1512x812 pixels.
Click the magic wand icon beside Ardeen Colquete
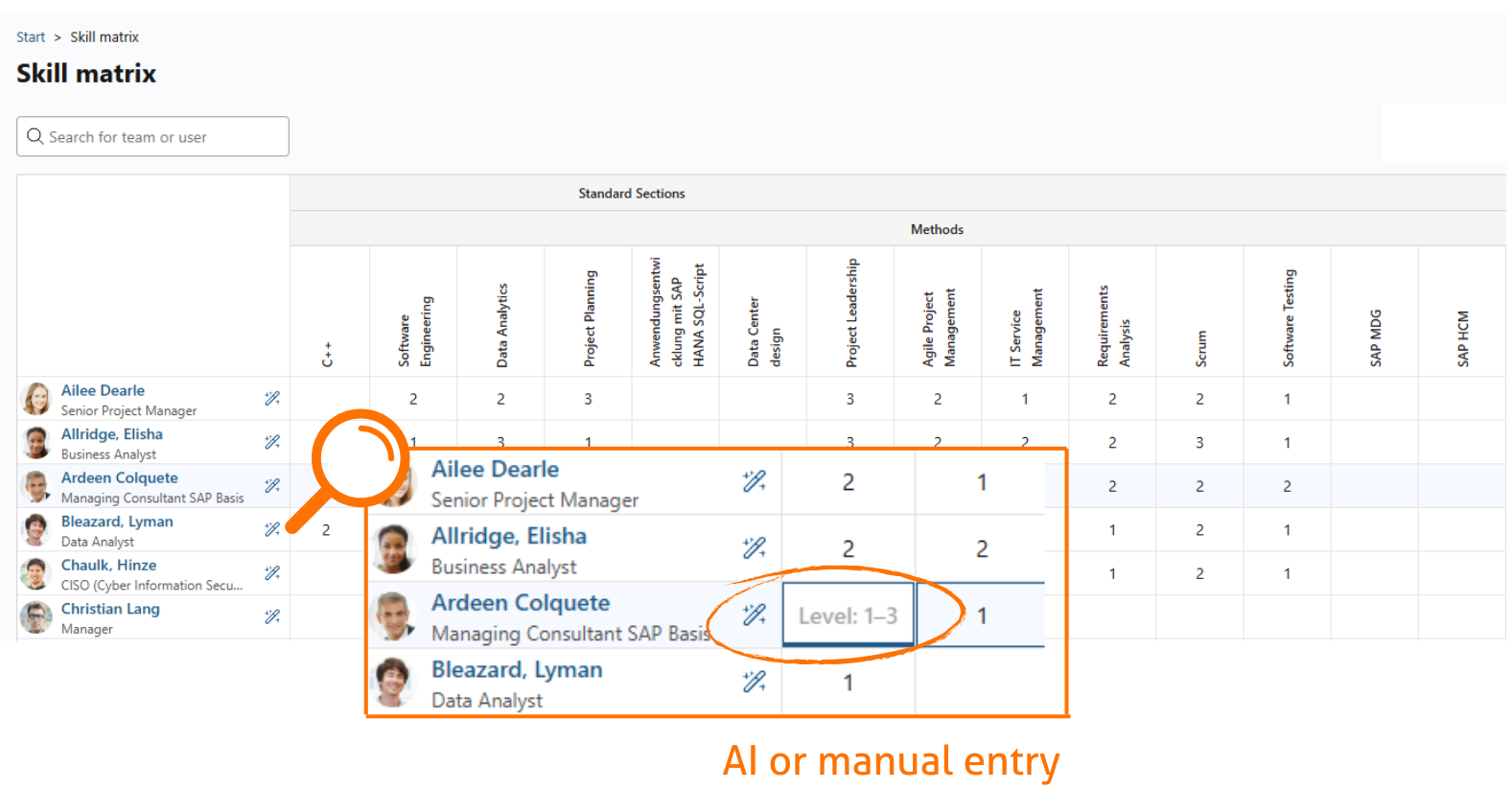[272, 485]
